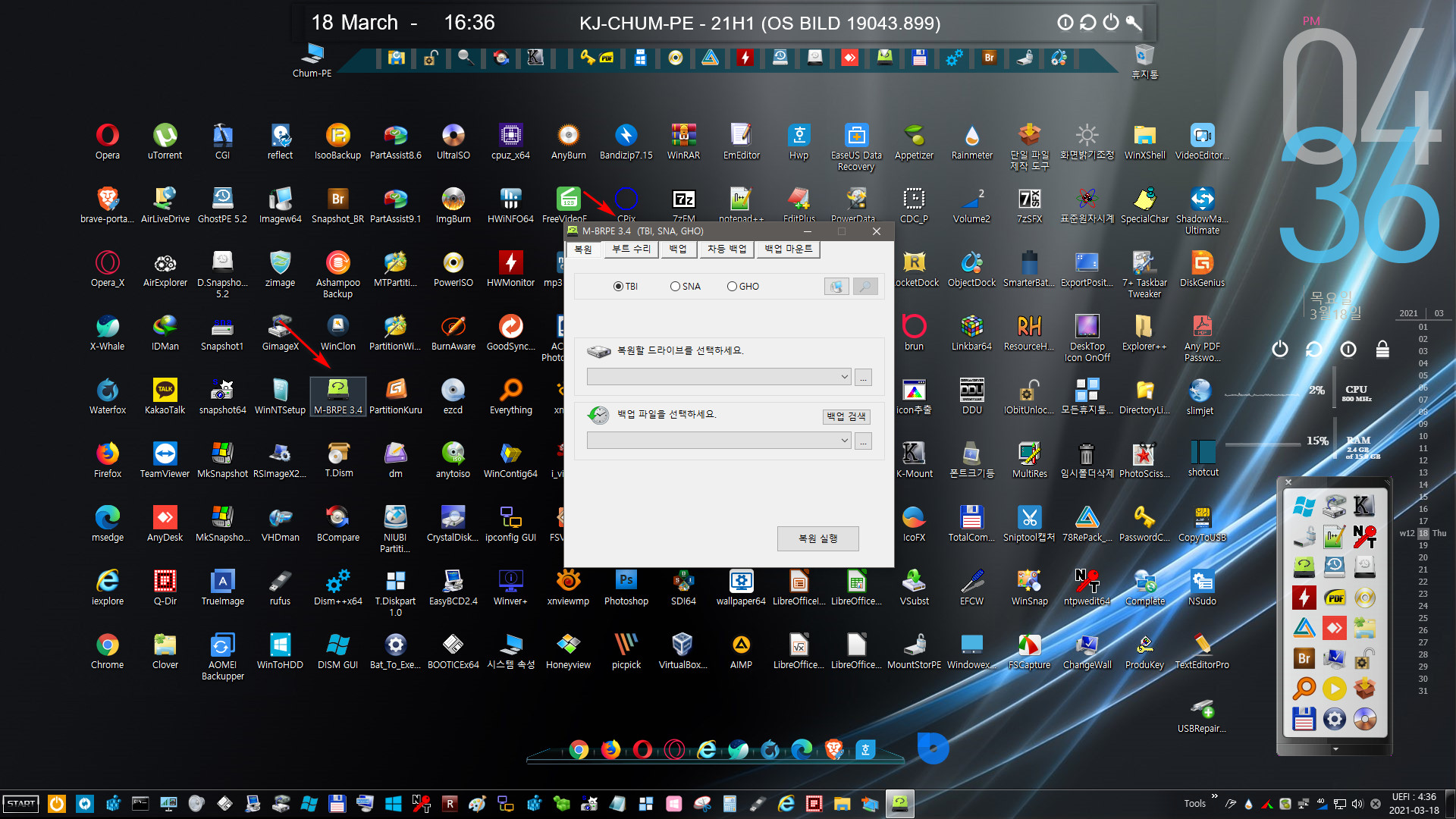Click the browse button beside the backup file dropdown
Viewport: 1456px width, 819px height.
click(x=863, y=441)
